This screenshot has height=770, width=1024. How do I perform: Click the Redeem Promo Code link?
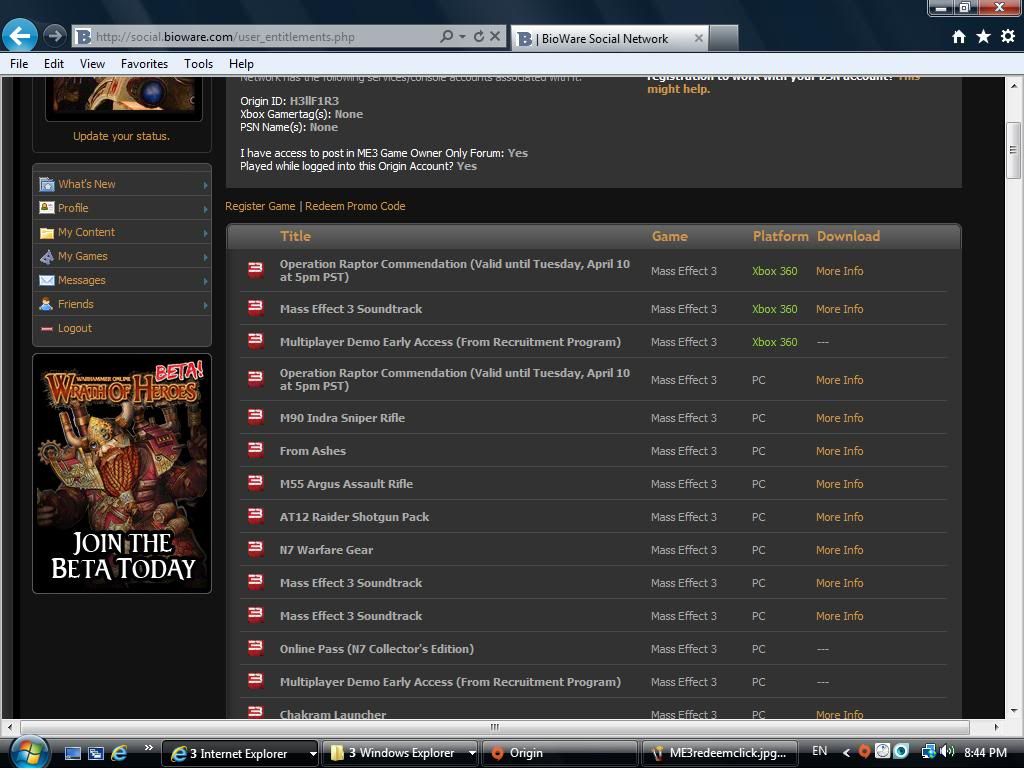coord(355,206)
